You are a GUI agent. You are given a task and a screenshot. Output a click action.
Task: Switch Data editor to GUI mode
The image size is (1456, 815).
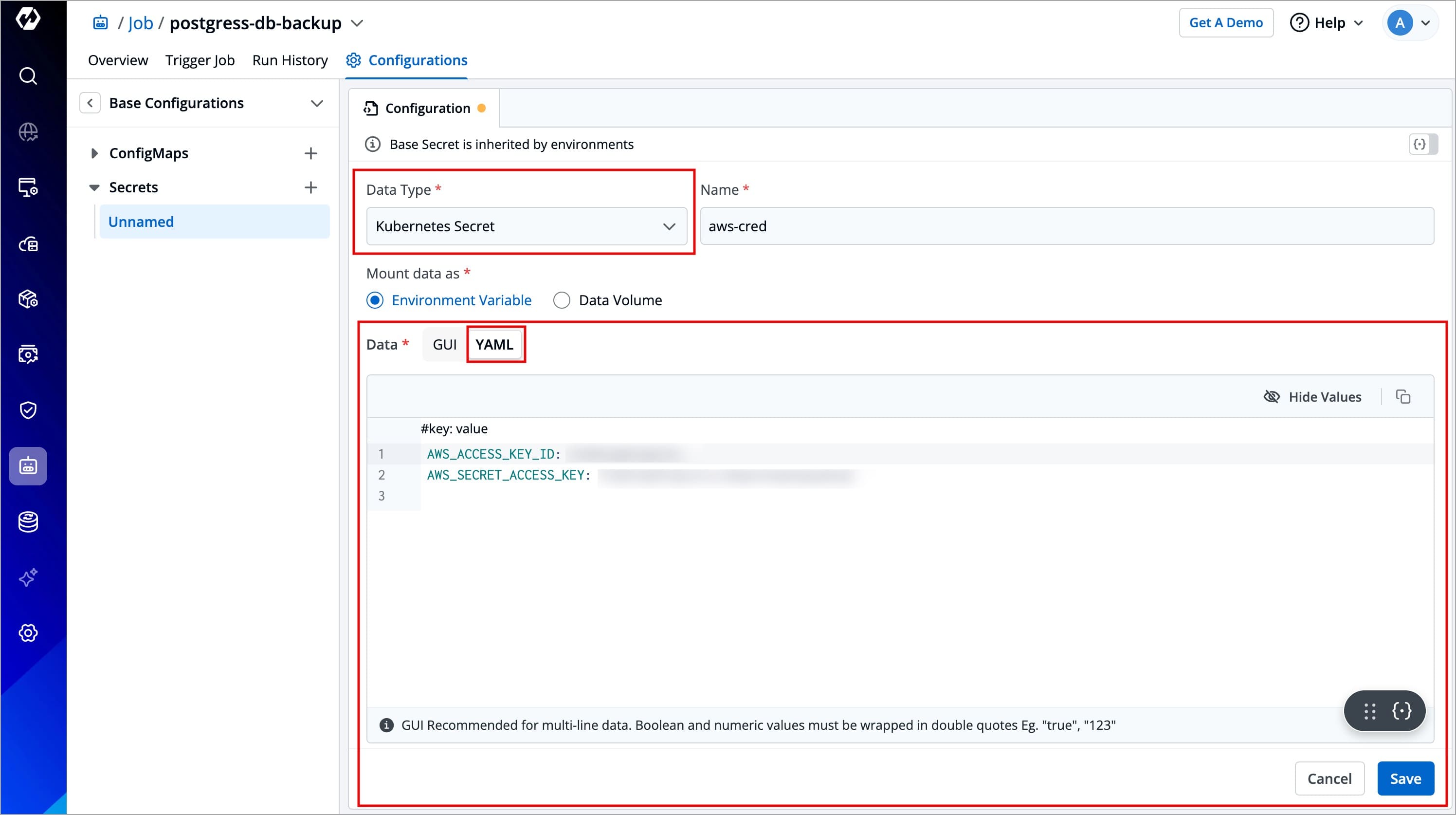444,344
